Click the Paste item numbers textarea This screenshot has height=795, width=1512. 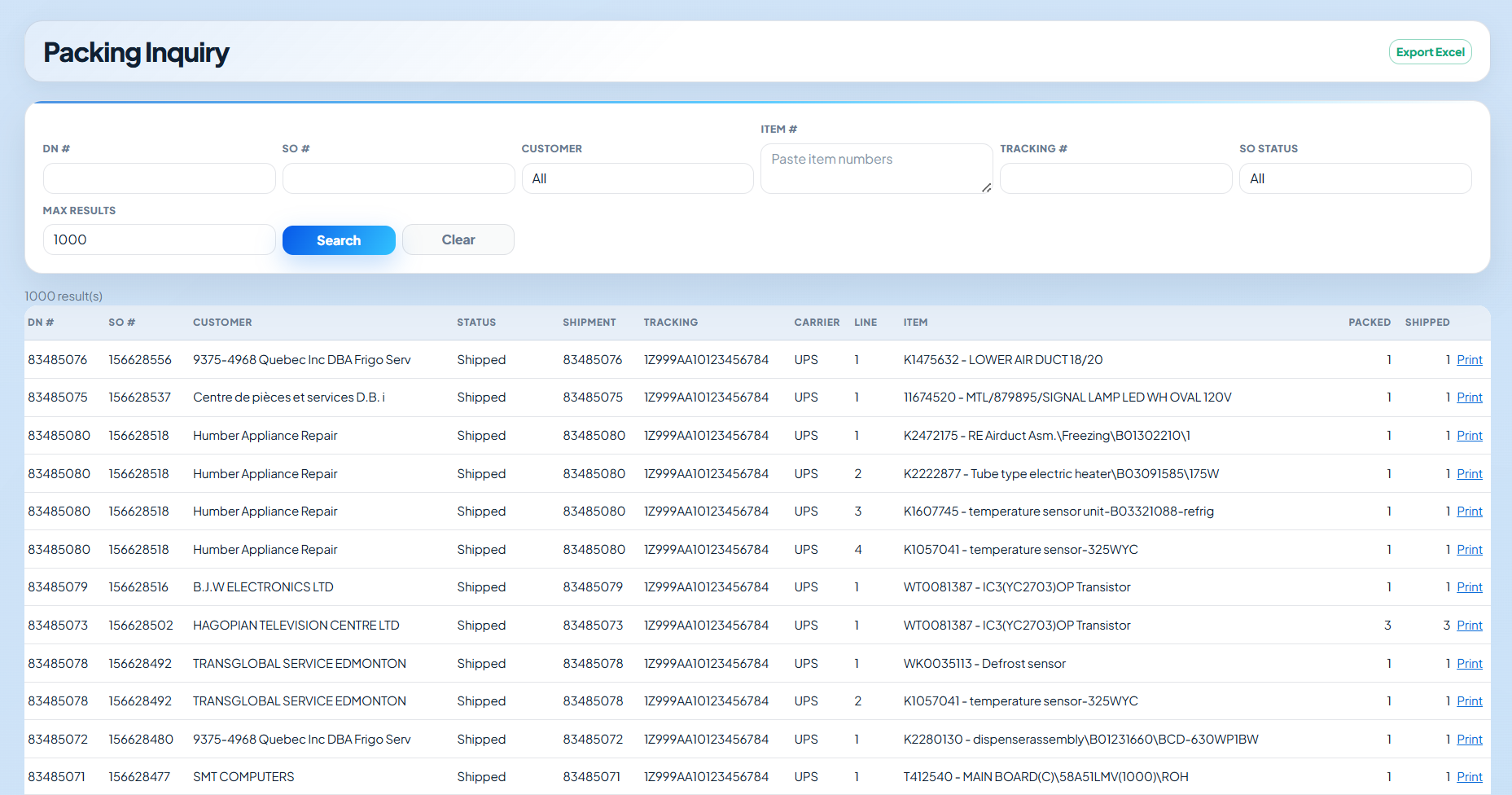pos(876,169)
